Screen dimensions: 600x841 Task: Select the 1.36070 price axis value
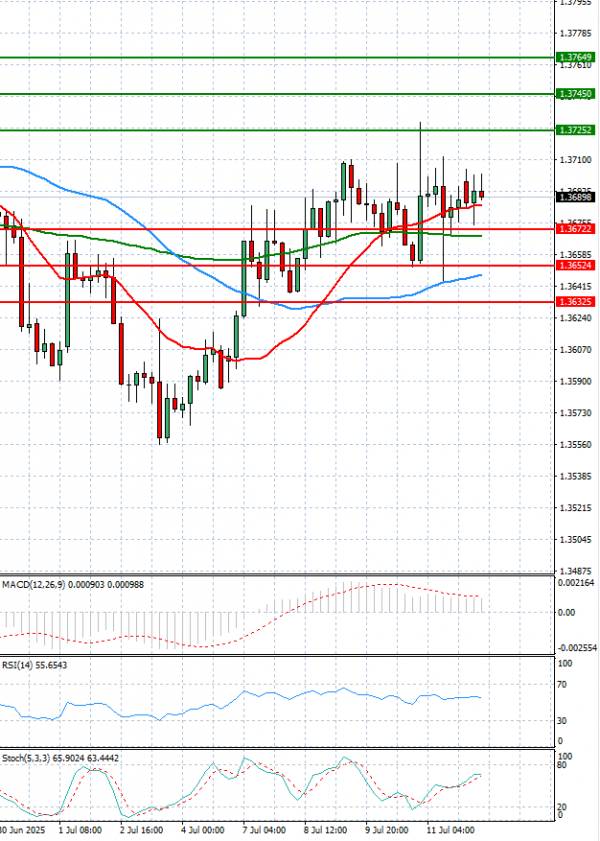click(575, 350)
